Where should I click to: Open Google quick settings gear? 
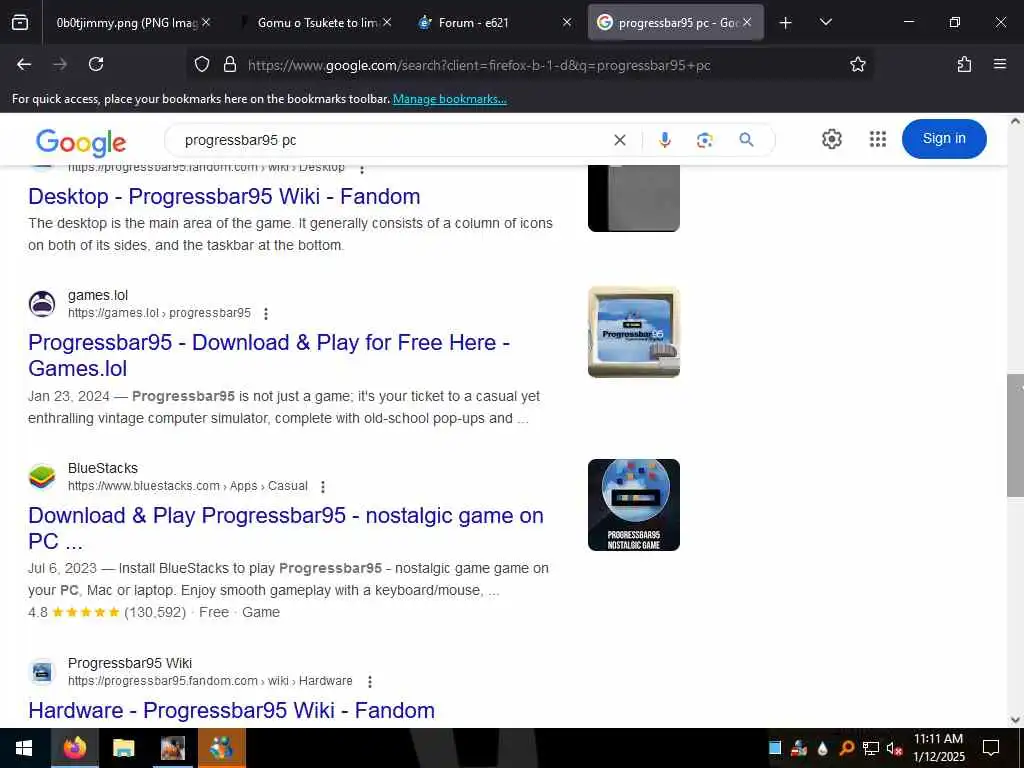(831, 139)
